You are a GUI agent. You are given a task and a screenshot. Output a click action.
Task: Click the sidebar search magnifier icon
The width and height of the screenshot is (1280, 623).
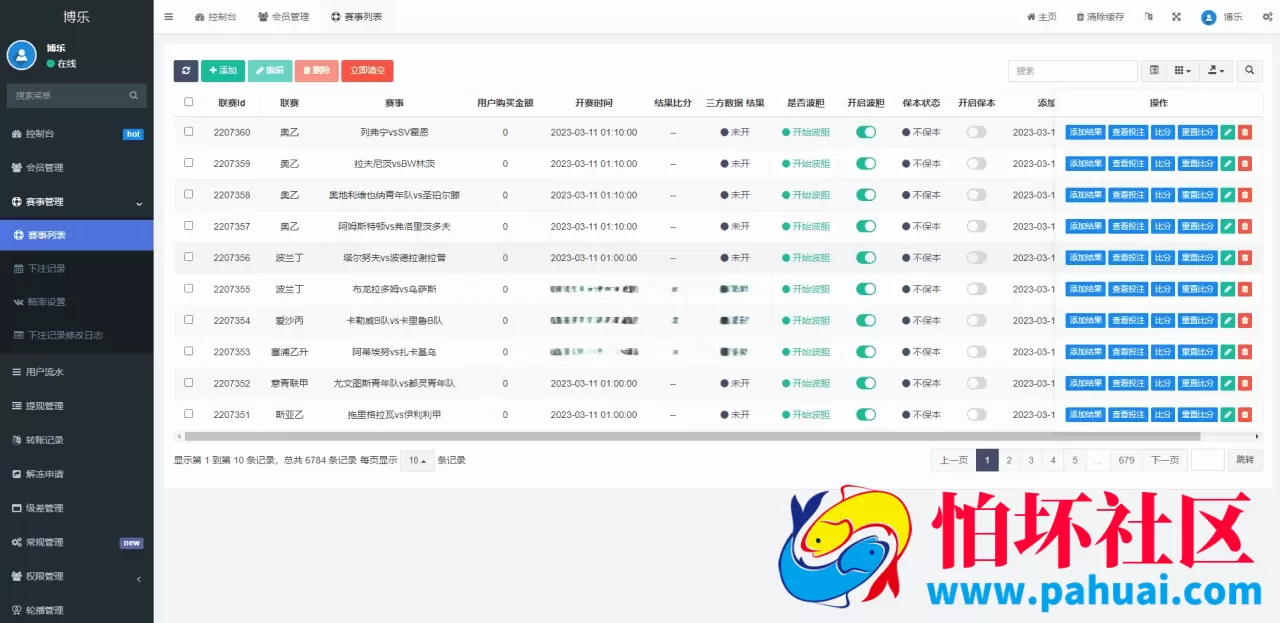pos(133,96)
